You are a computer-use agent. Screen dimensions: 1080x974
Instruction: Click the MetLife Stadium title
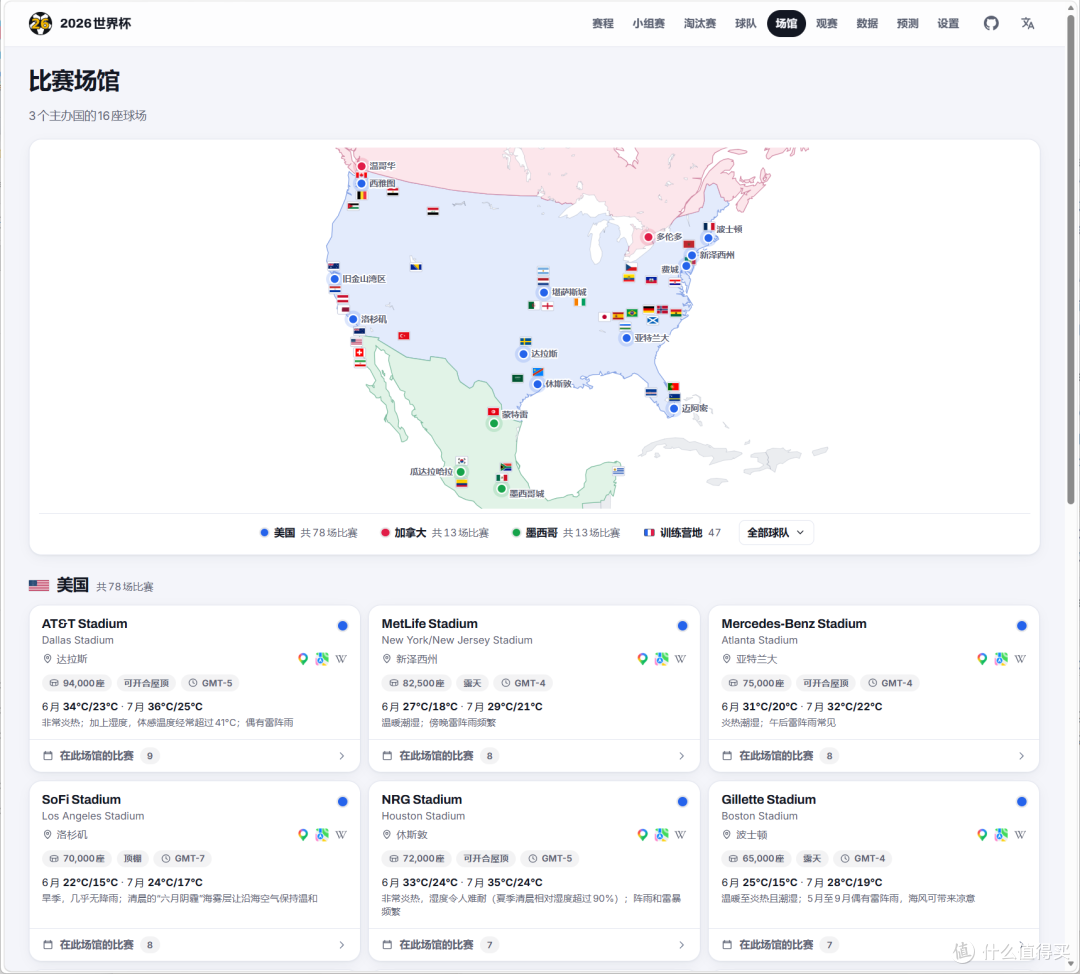click(430, 624)
